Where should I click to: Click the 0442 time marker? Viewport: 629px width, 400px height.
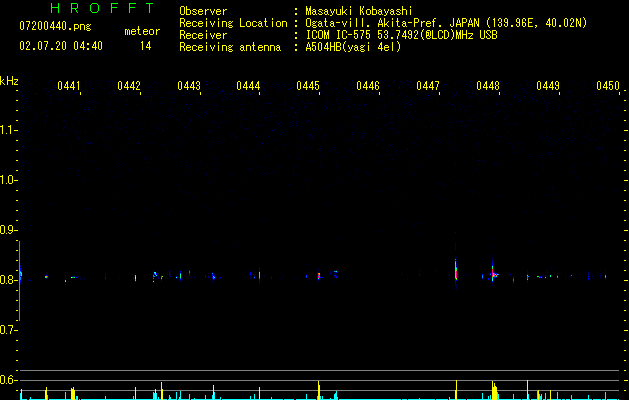[129, 85]
